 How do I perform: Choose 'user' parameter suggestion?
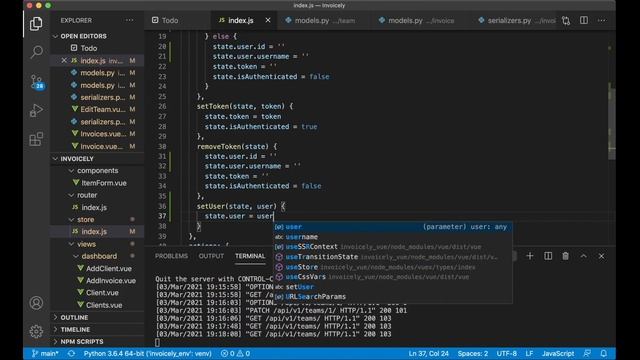(393, 227)
